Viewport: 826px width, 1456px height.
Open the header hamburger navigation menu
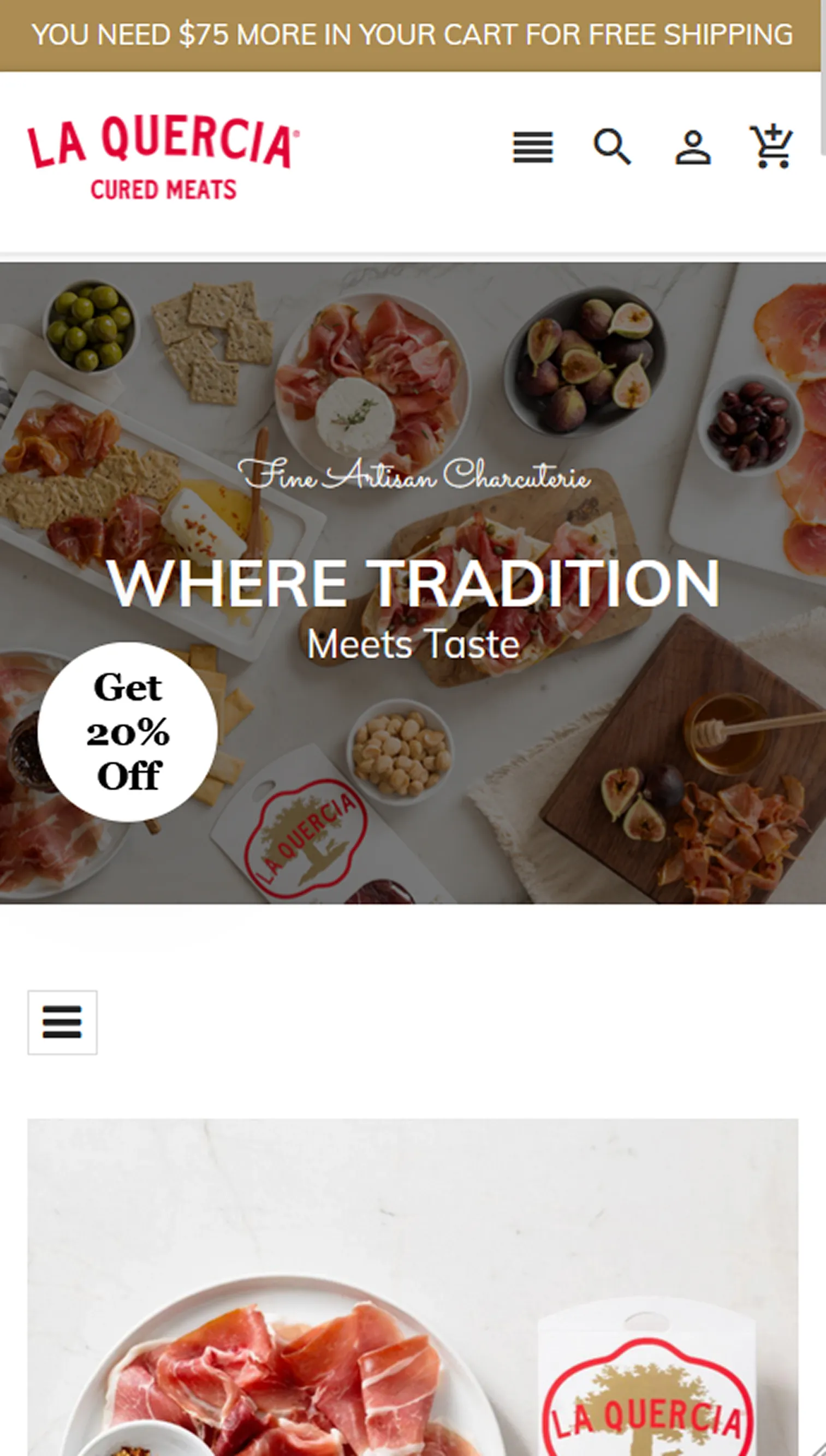point(533,147)
